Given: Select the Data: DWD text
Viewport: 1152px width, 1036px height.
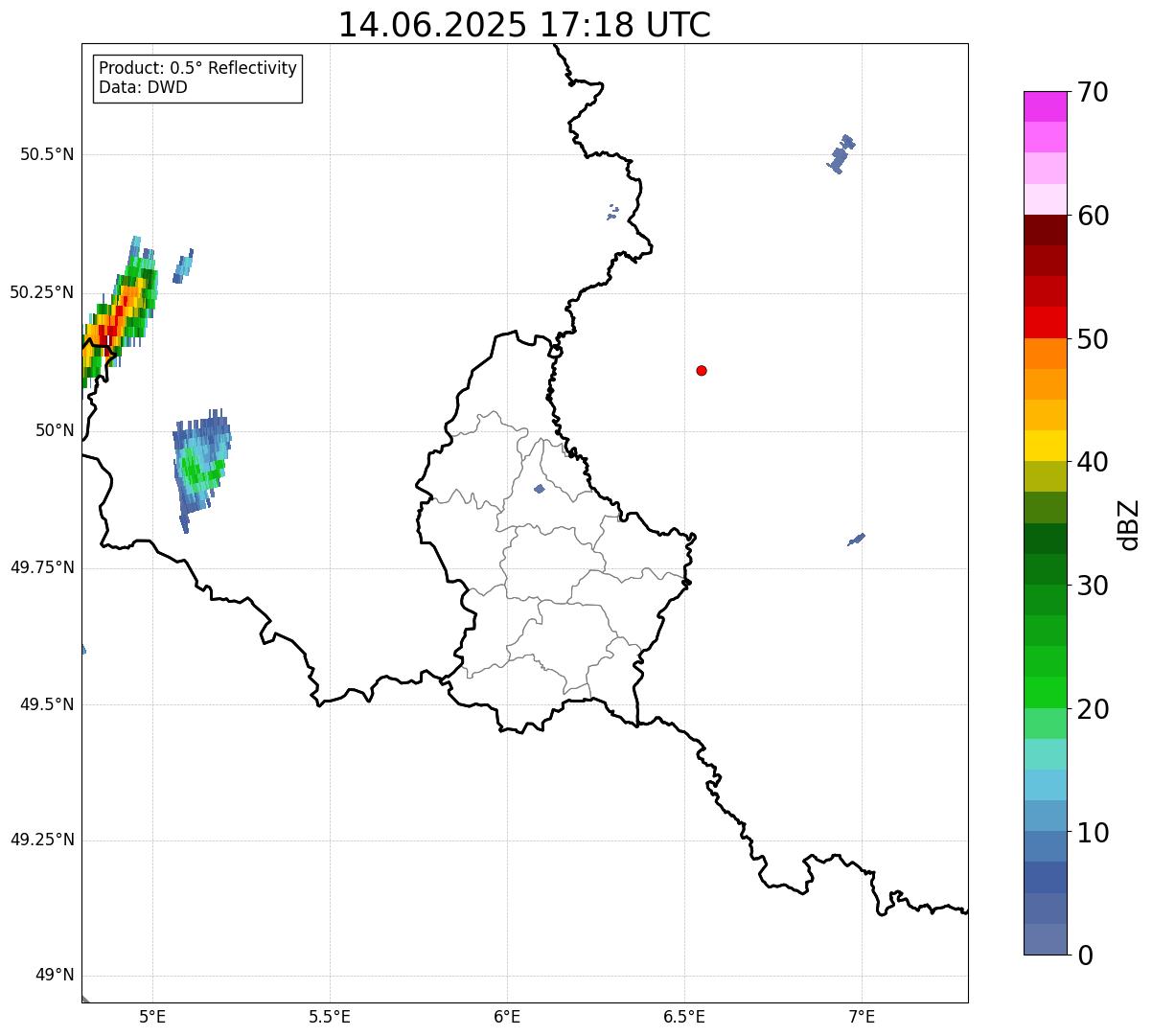Looking at the screenshot, I should click(x=143, y=87).
